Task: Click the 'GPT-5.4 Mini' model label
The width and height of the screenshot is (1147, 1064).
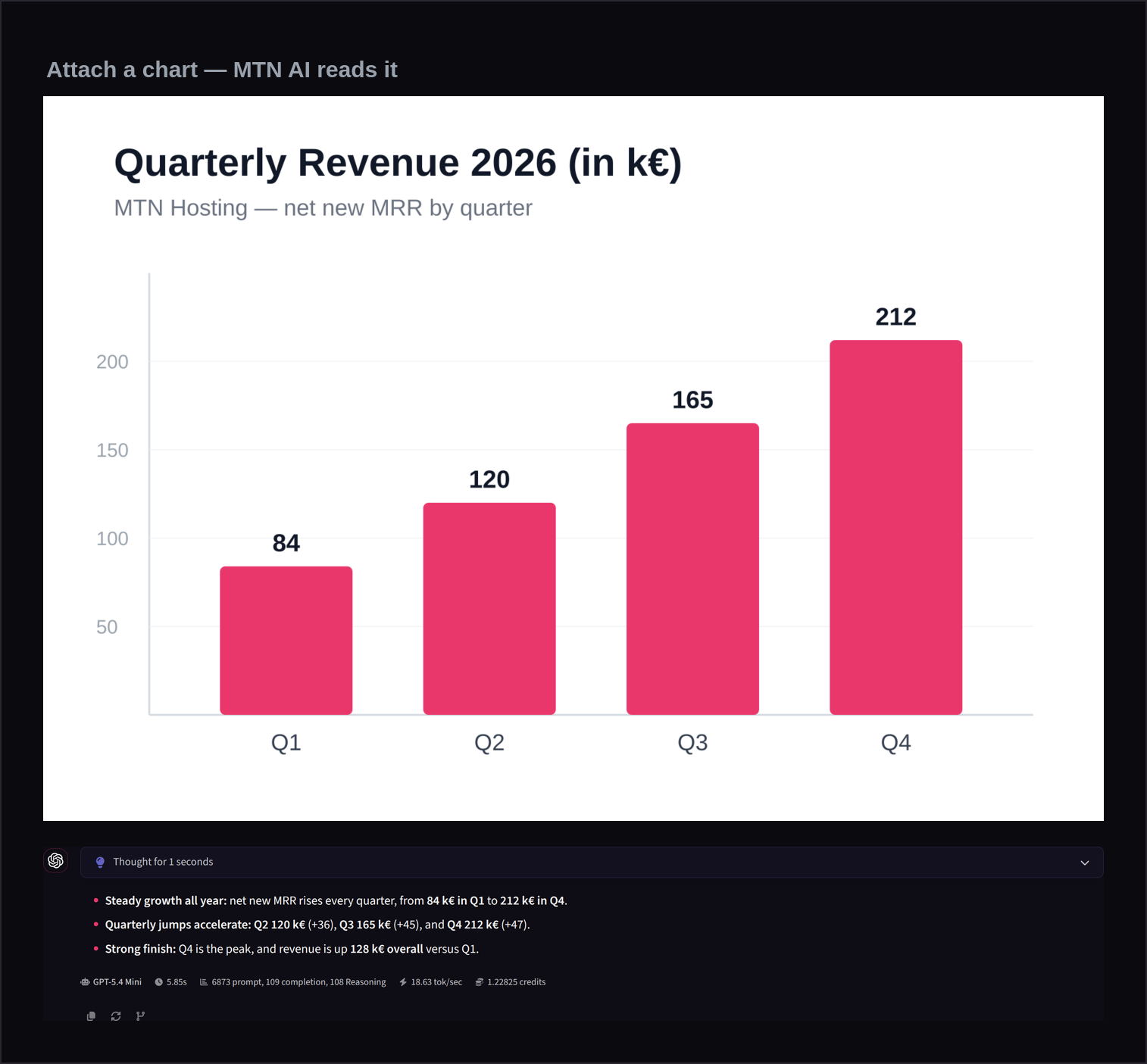Action: tap(117, 982)
